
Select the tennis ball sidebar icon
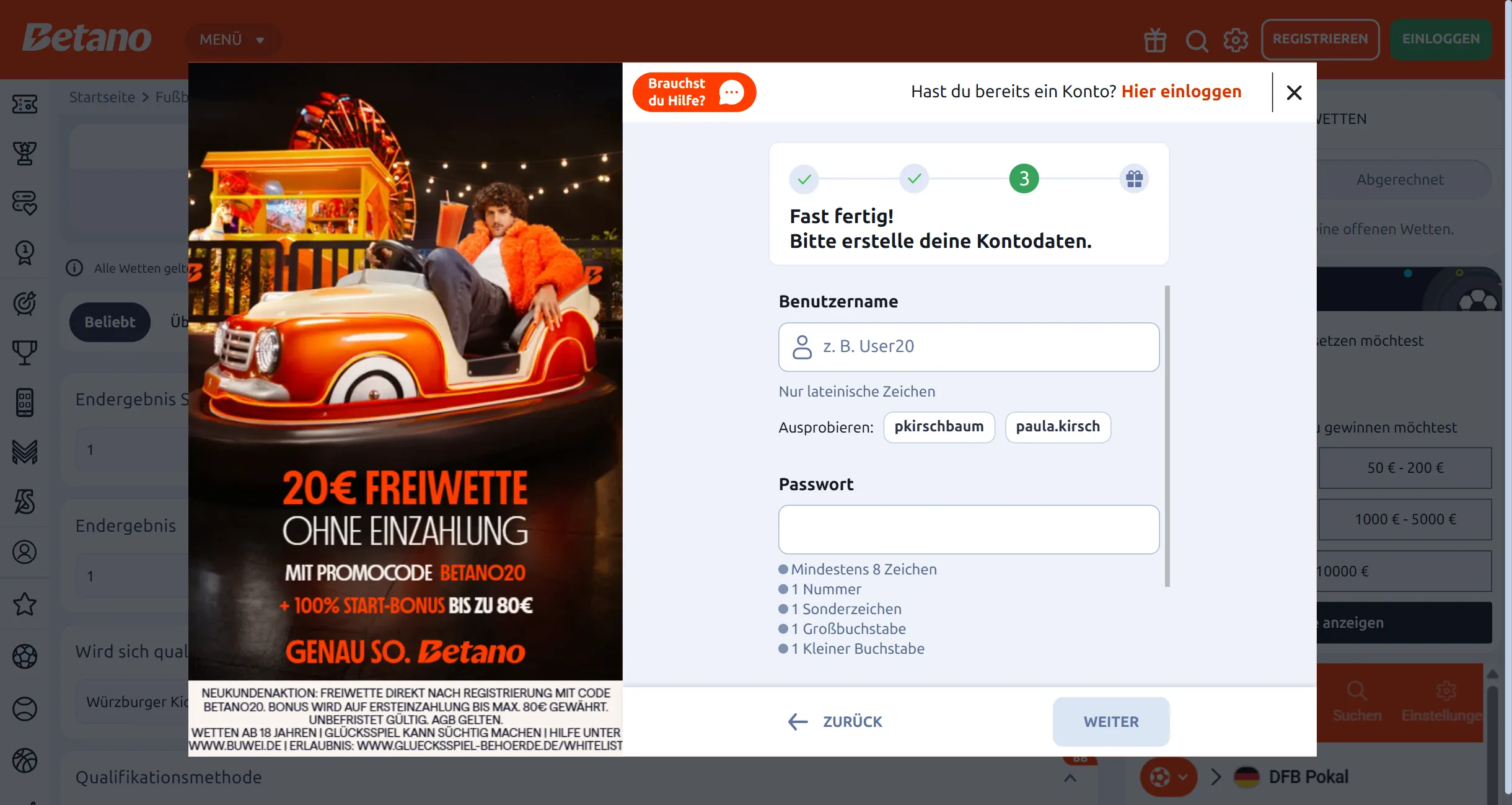coord(25,709)
